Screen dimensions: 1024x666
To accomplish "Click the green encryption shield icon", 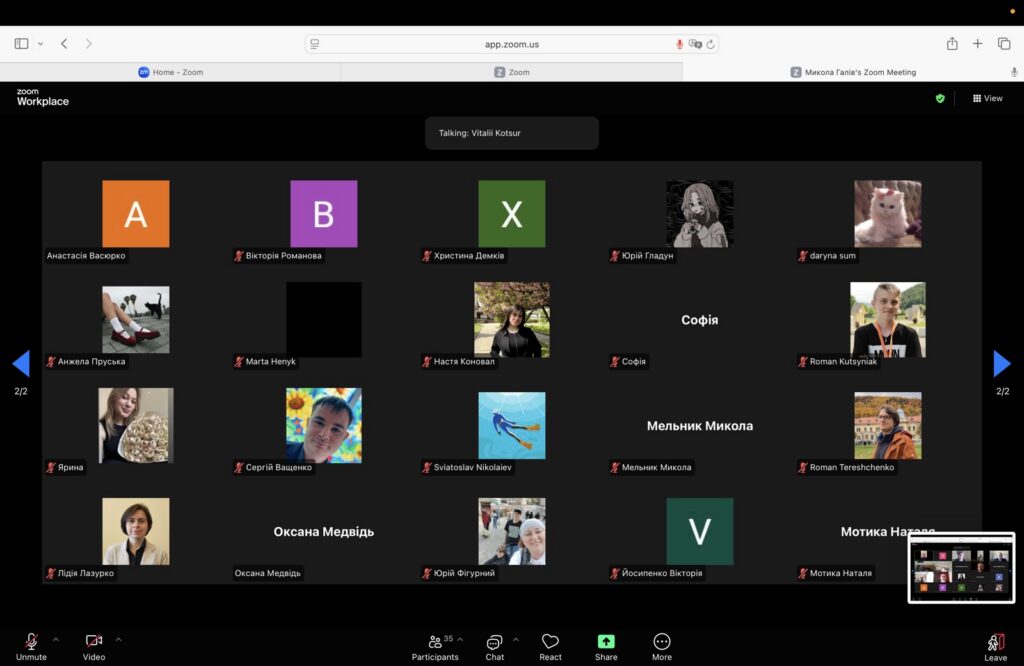I will (940, 98).
